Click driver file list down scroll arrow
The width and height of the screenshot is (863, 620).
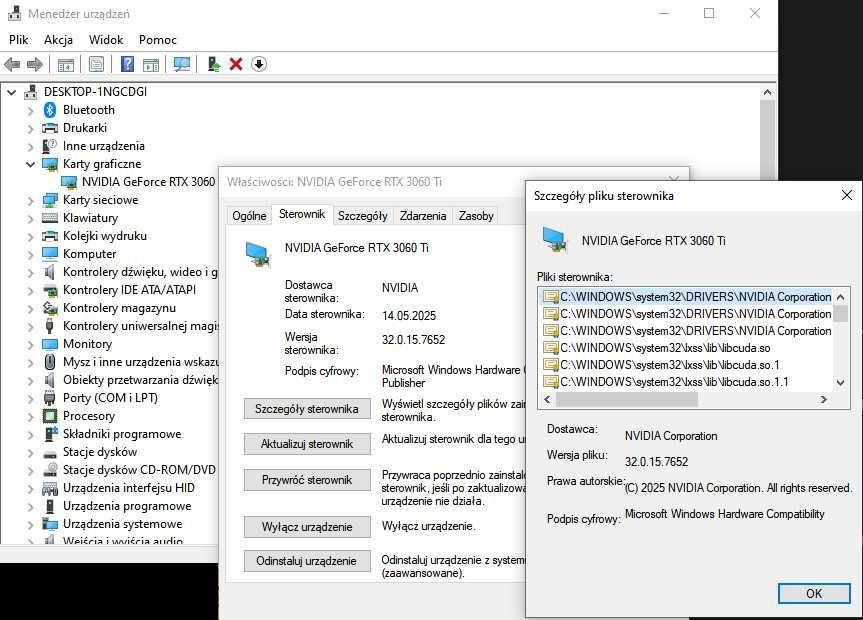[x=840, y=382]
